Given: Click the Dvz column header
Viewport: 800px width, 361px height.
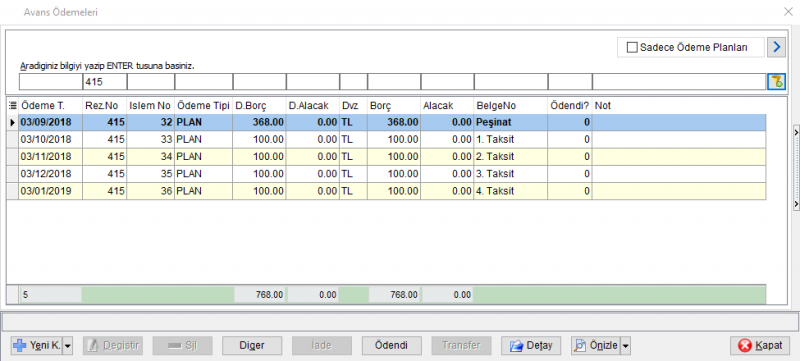Looking at the screenshot, I should point(354,106).
